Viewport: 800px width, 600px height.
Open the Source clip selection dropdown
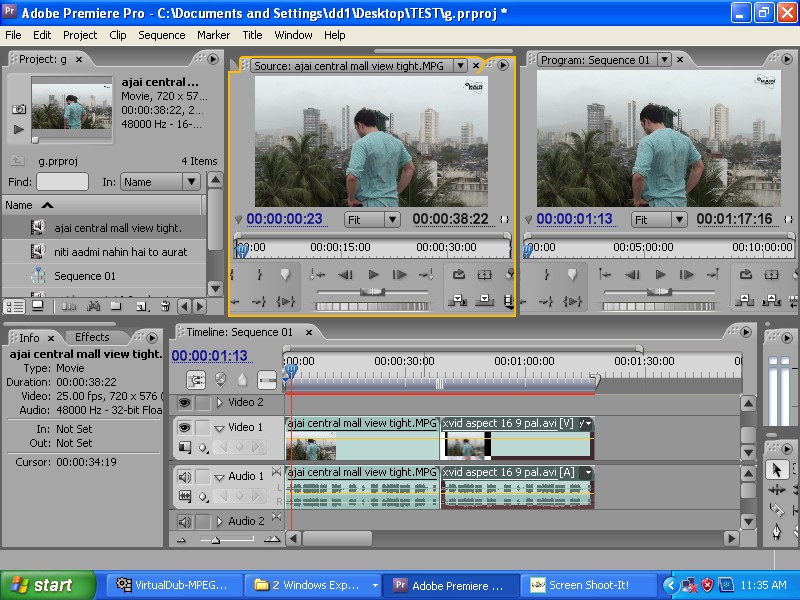[460, 66]
